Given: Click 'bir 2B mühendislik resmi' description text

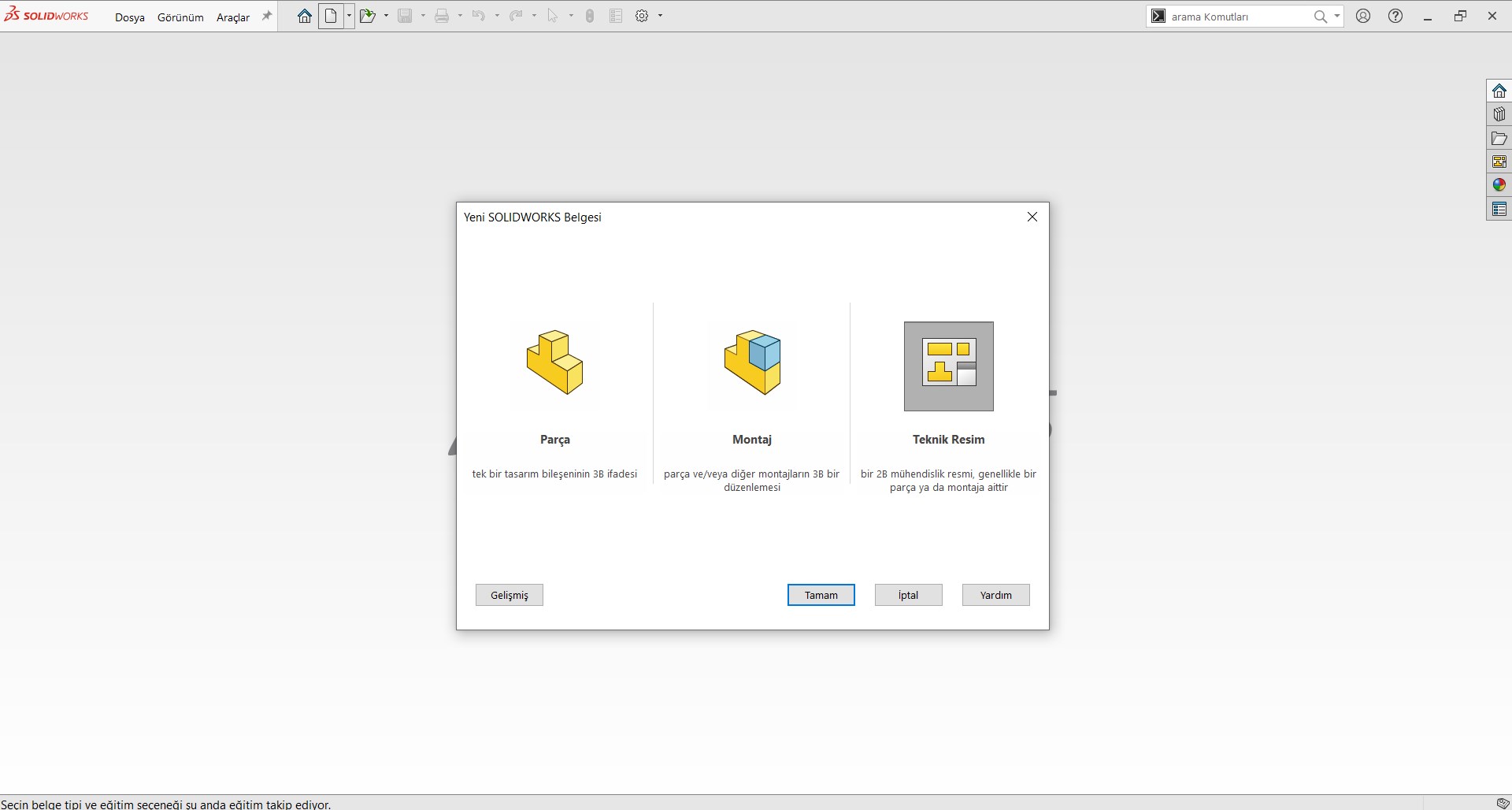Looking at the screenshot, I should 949,481.
